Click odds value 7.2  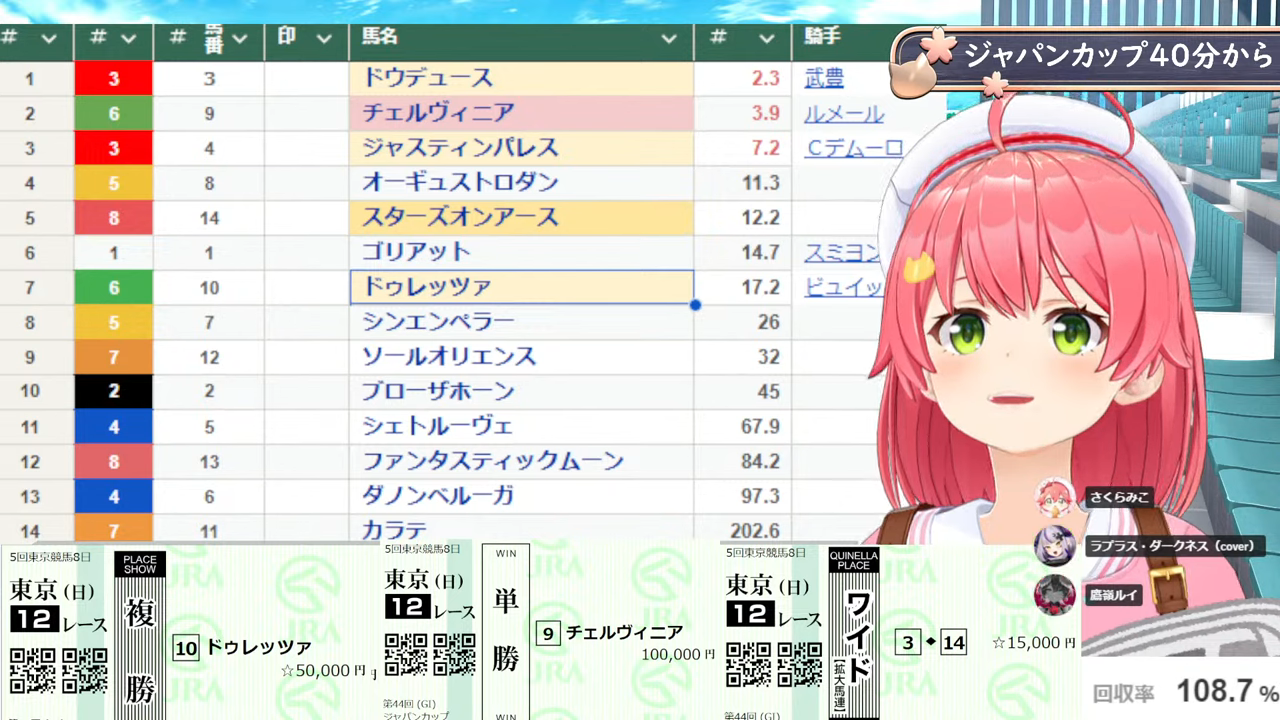click(765, 148)
